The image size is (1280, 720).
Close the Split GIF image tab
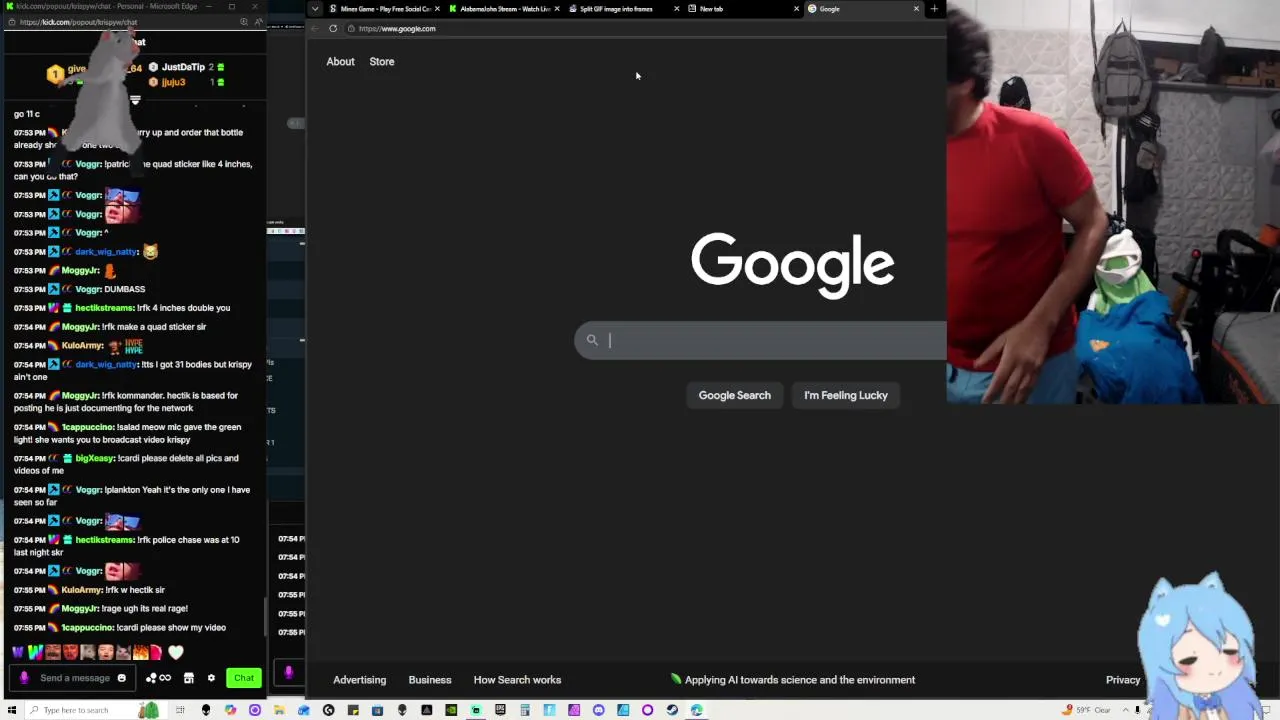(677, 9)
